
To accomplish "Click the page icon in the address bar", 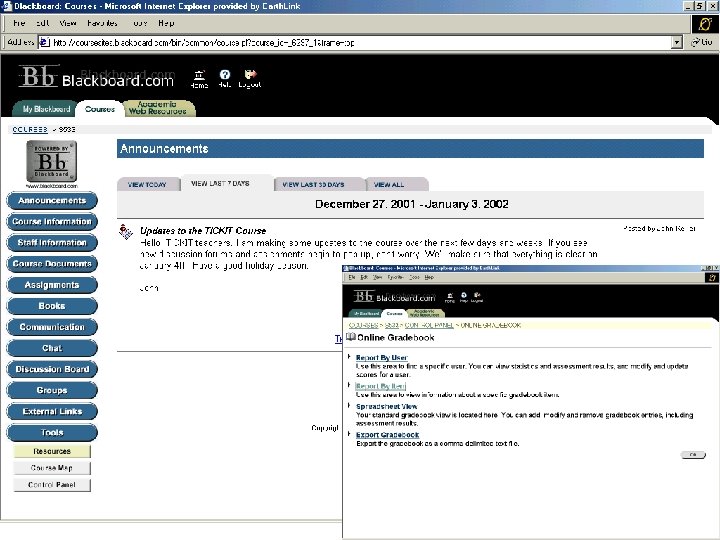I will coord(45,43).
